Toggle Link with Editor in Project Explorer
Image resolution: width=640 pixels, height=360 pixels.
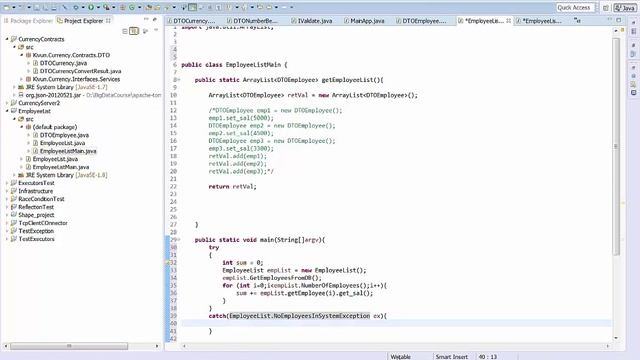click(x=134, y=31)
